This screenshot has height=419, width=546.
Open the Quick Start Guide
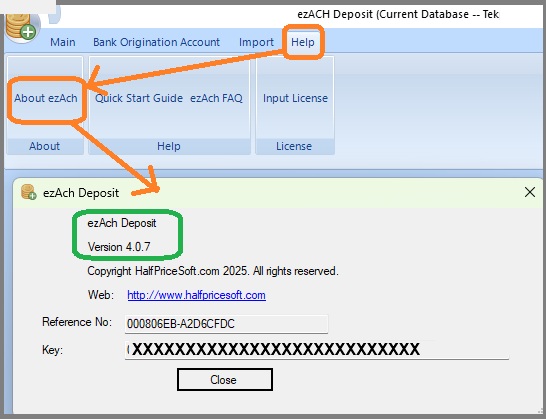tap(139, 98)
